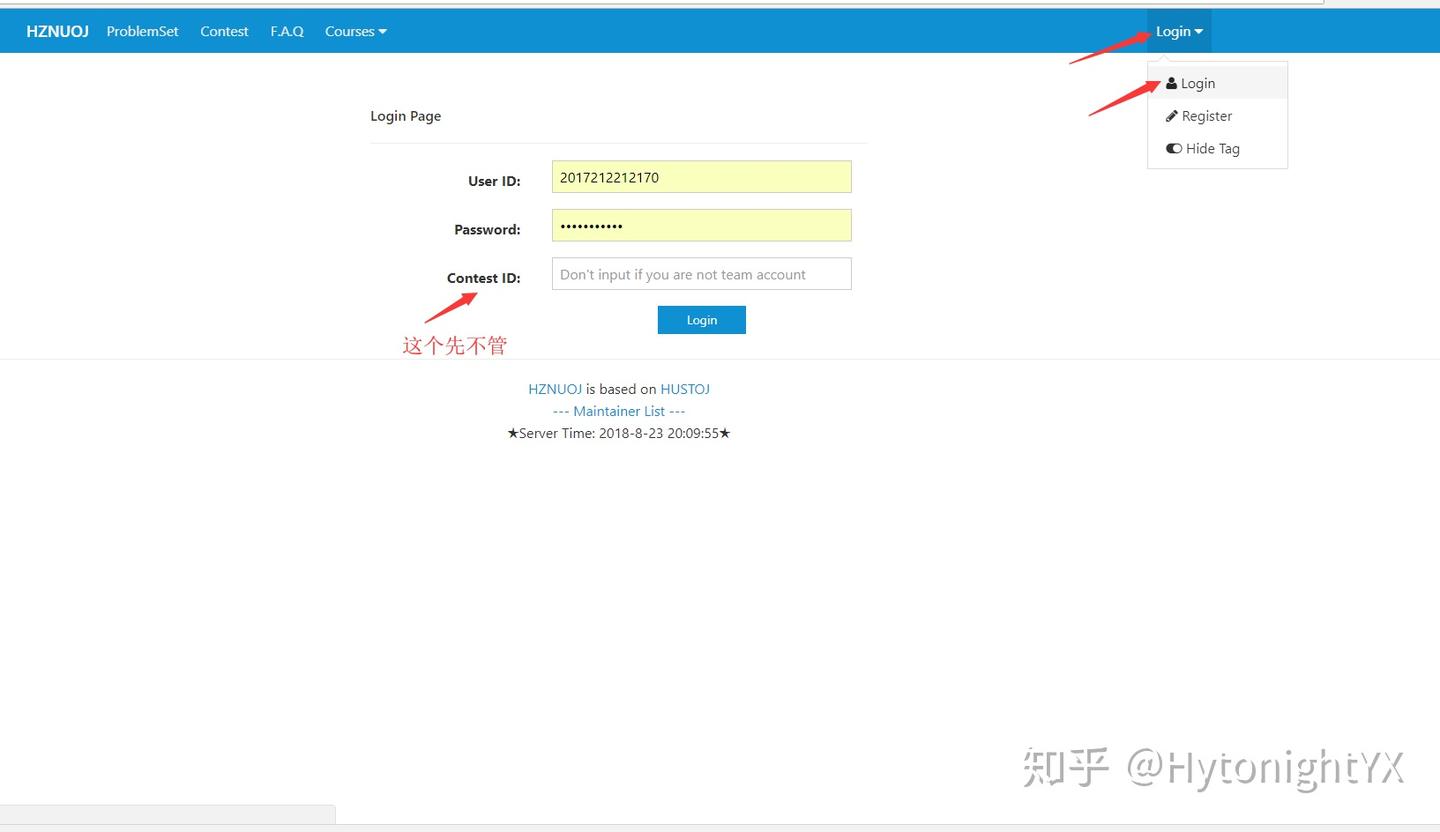This screenshot has height=832, width=1440.
Task: Switch to the Contest section
Action: [224, 31]
